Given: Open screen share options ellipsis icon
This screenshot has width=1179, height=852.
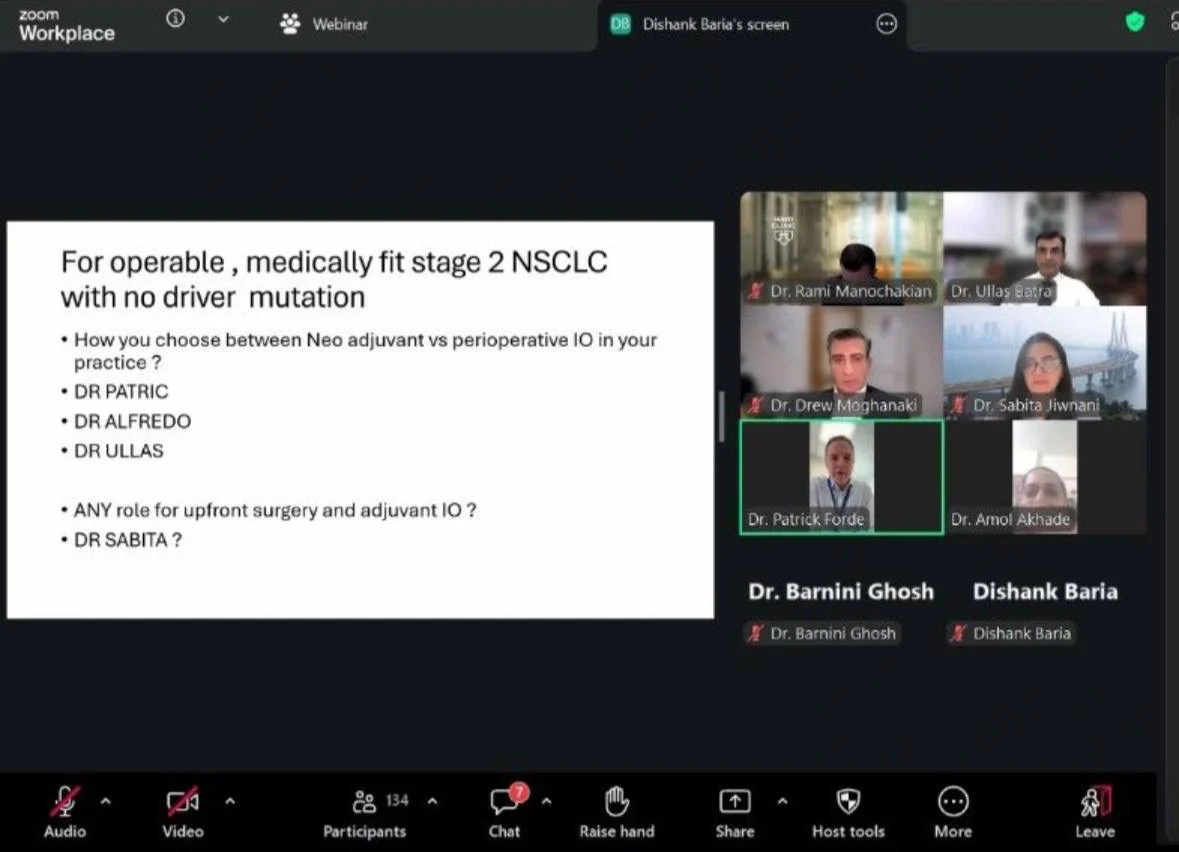Looking at the screenshot, I should click(x=887, y=25).
